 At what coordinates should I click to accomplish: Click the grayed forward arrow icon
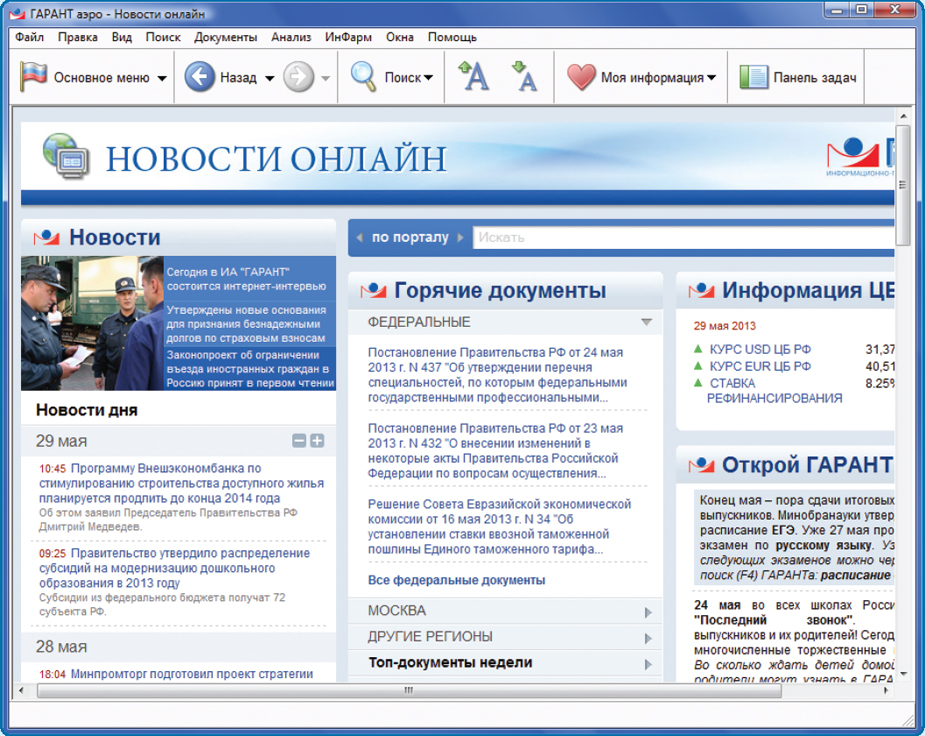point(298,77)
